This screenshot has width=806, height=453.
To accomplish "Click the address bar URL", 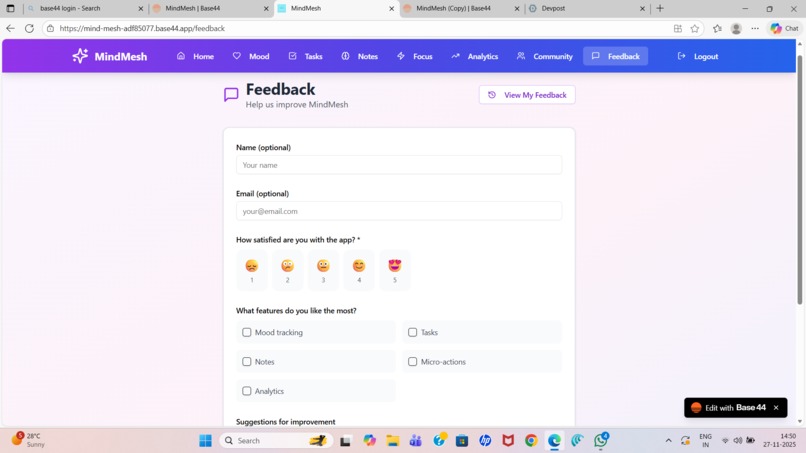I will coord(142,28).
